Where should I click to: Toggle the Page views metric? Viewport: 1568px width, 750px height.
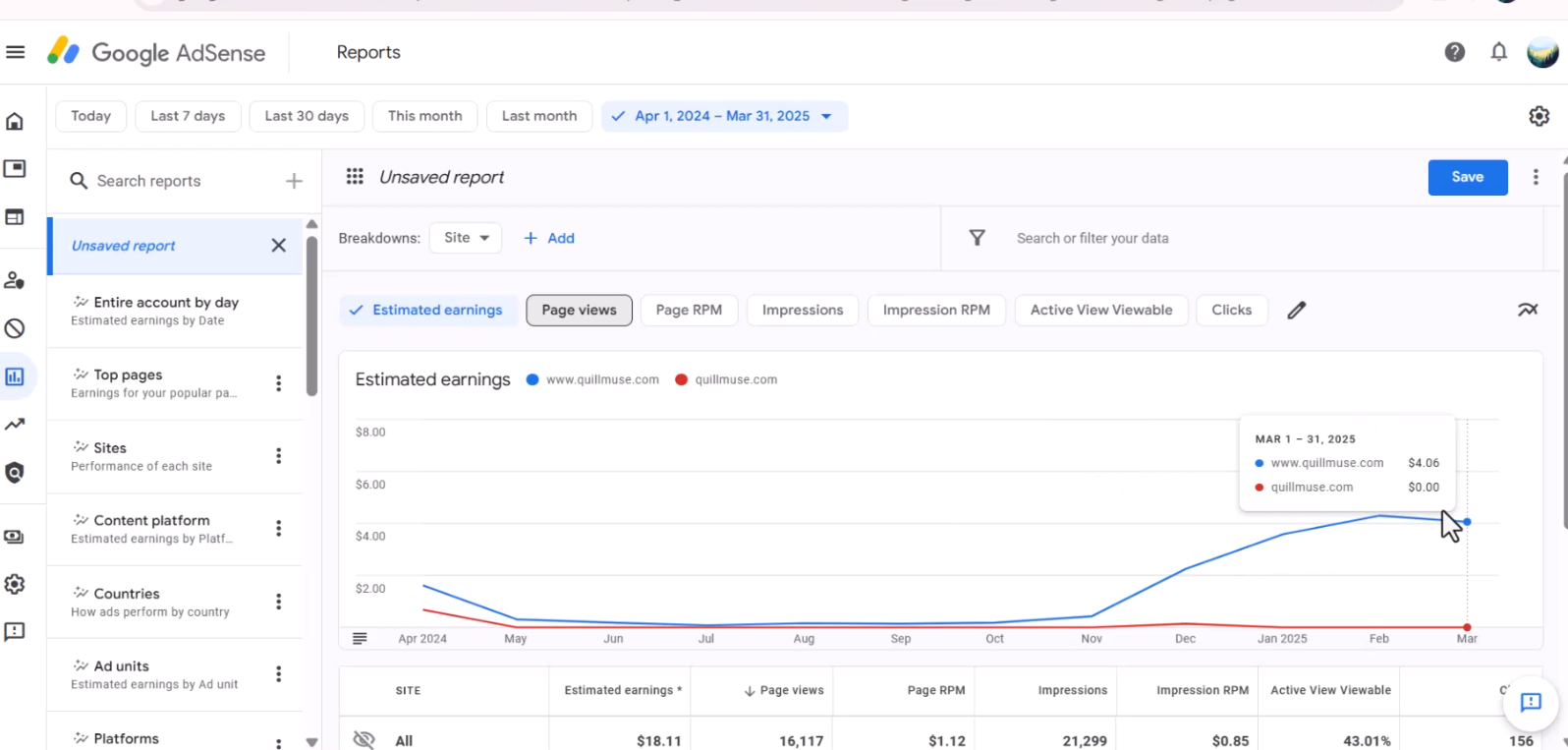tap(580, 310)
